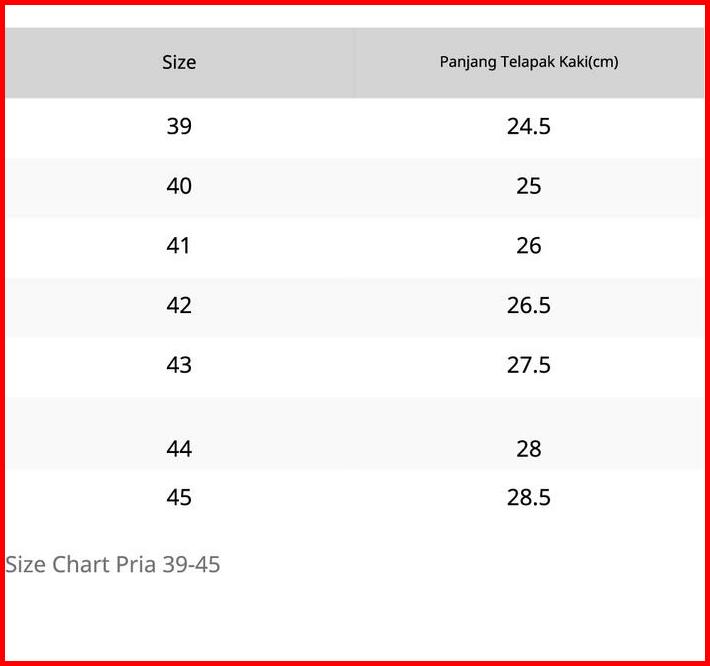This screenshot has height=666, width=710.
Task: Click the foot length beside size 44
Action: pyautogui.click(x=528, y=449)
